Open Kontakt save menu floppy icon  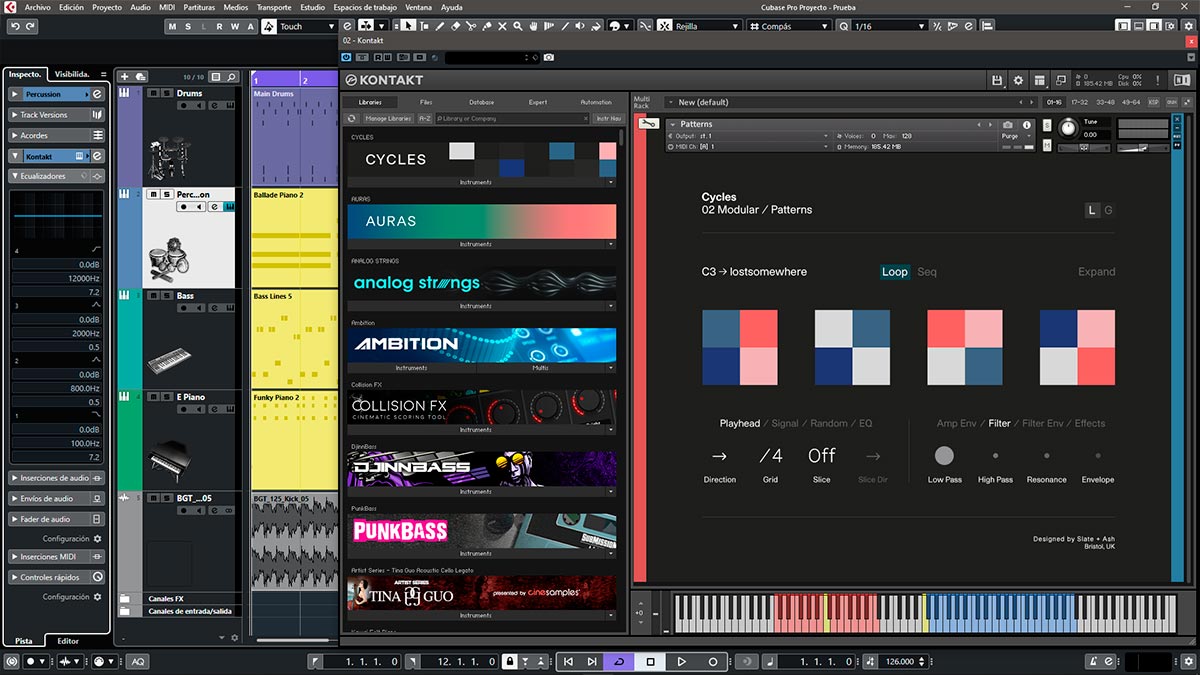coord(997,80)
